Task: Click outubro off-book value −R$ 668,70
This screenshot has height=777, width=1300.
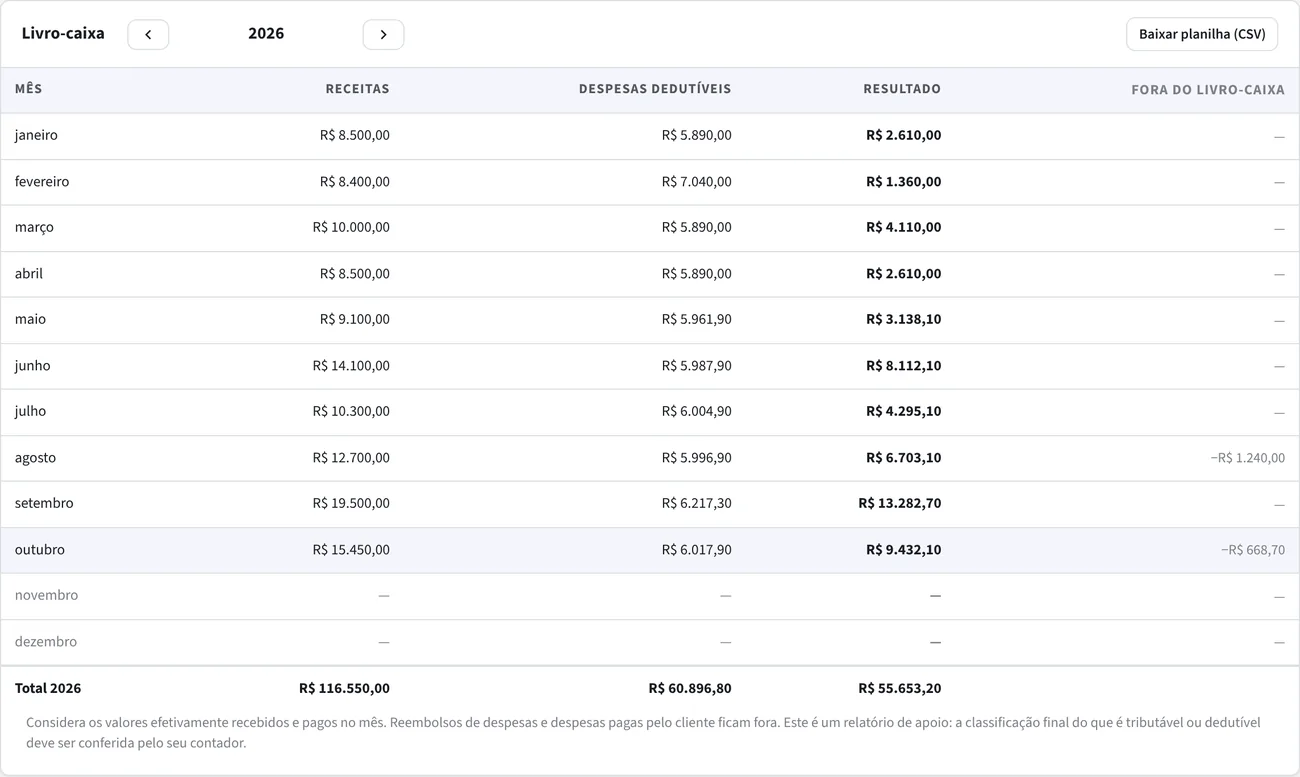Action: tap(1253, 550)
